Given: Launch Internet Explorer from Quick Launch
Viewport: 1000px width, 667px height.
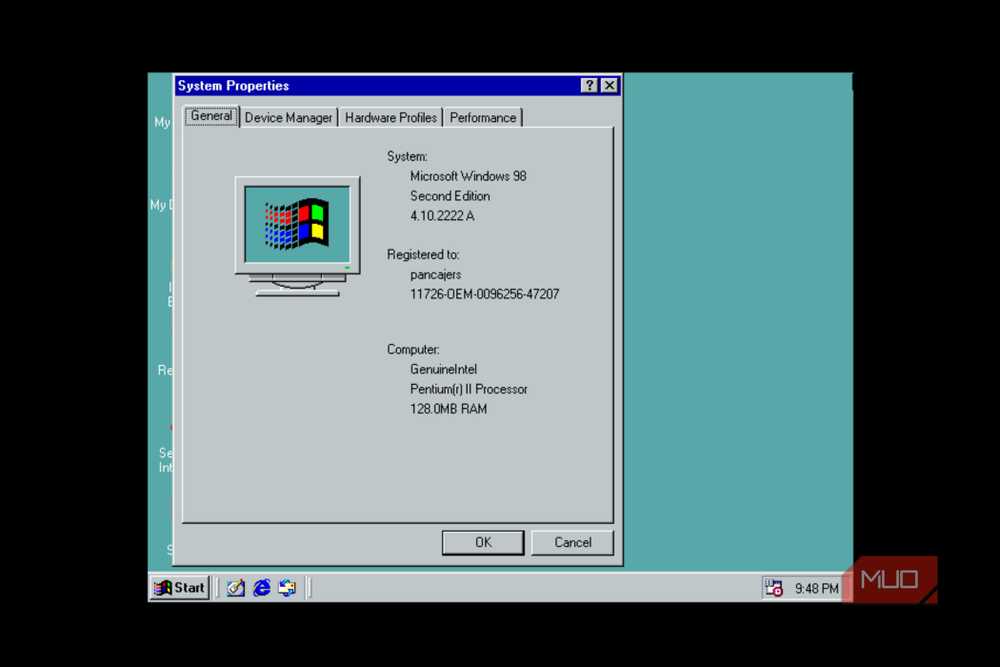Looking at the screenshot, I should 261,588.
